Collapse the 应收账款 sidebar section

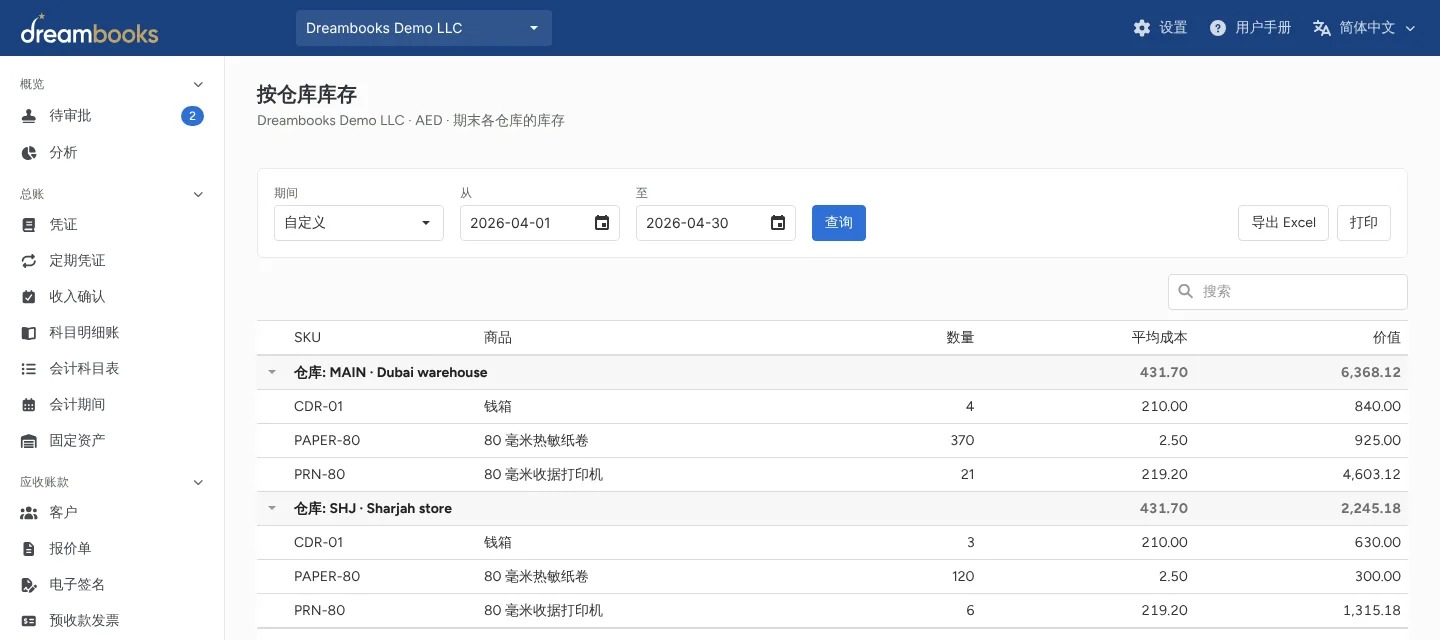coord(198,482)
